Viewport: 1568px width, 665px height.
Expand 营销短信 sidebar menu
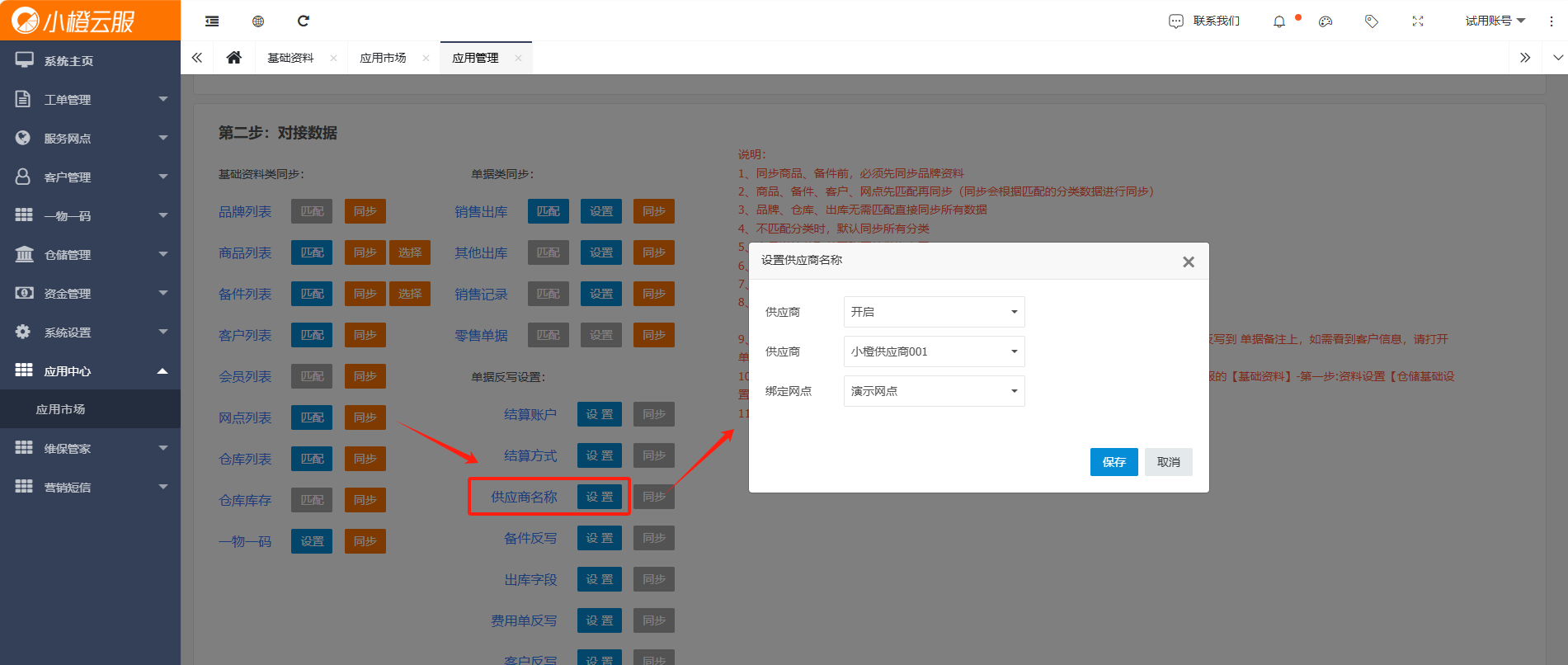click(90, 488)
